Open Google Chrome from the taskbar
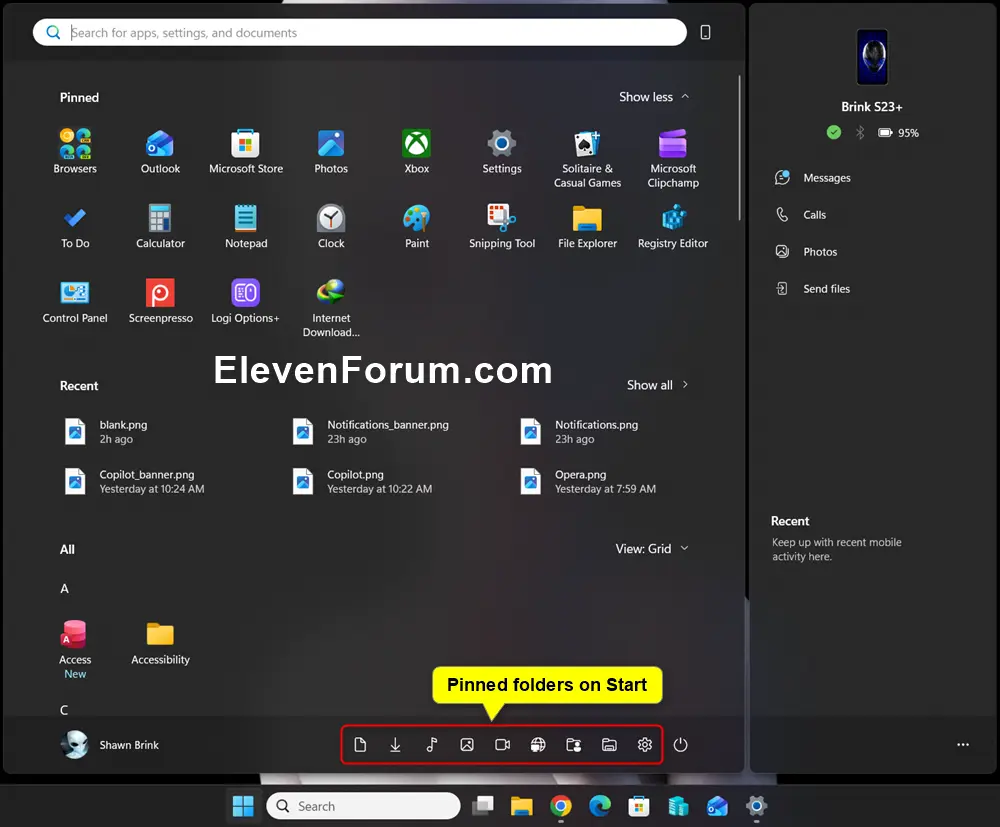The height and width of the screenshot is (827, 1000). coord(561,806)
